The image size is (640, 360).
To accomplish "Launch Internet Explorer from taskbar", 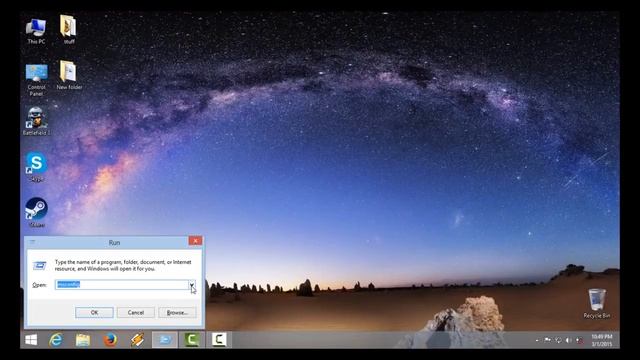I will pos(56,340).
